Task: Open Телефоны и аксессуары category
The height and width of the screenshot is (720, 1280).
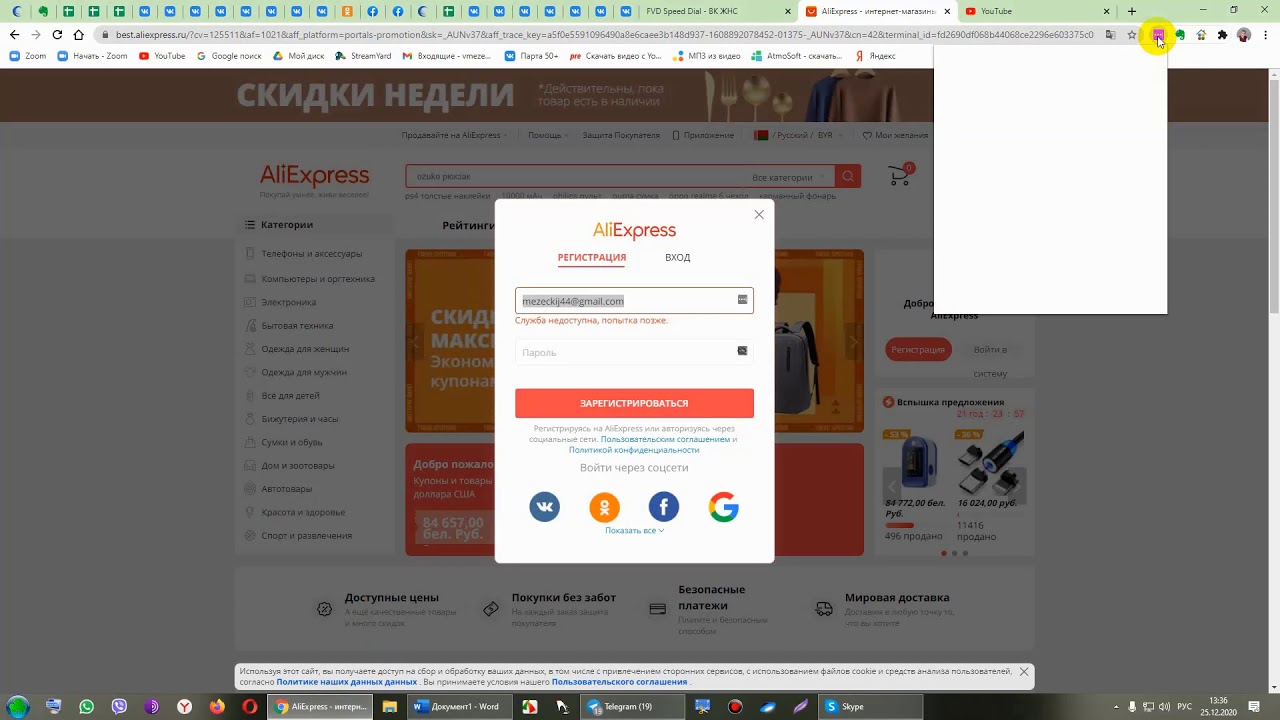Action: tap(312, 254)
